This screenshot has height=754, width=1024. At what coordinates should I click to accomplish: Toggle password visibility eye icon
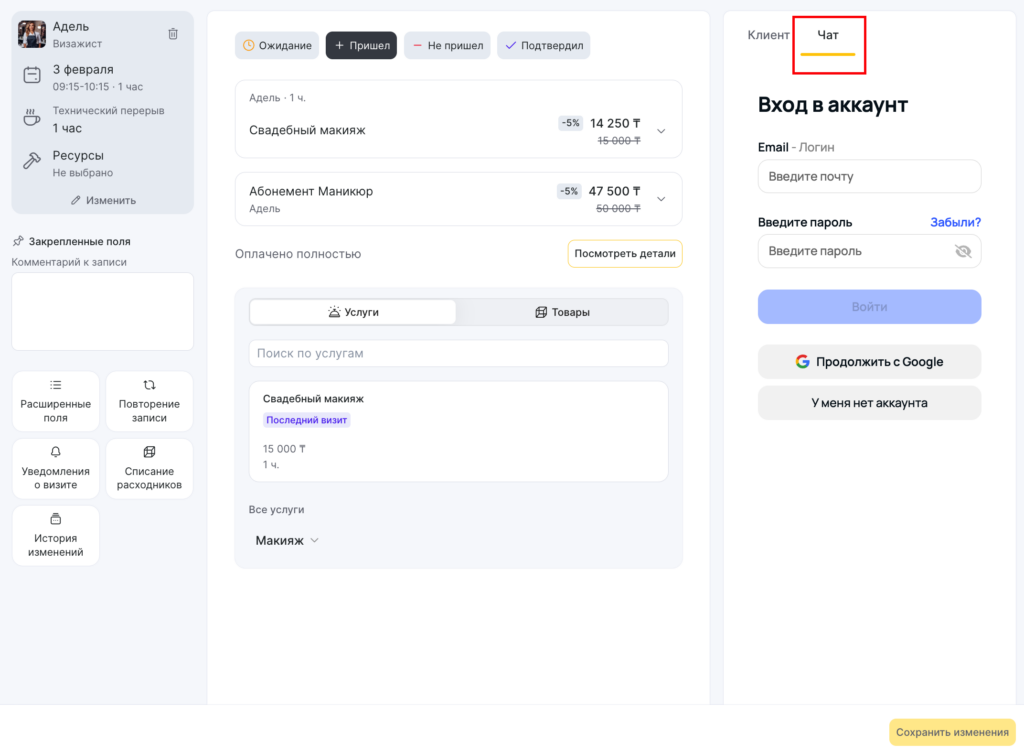(x=963, y=252)
